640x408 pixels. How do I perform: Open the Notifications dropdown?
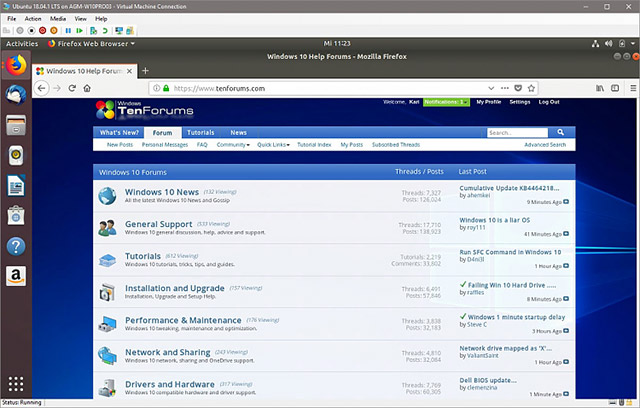coord(445,102)
